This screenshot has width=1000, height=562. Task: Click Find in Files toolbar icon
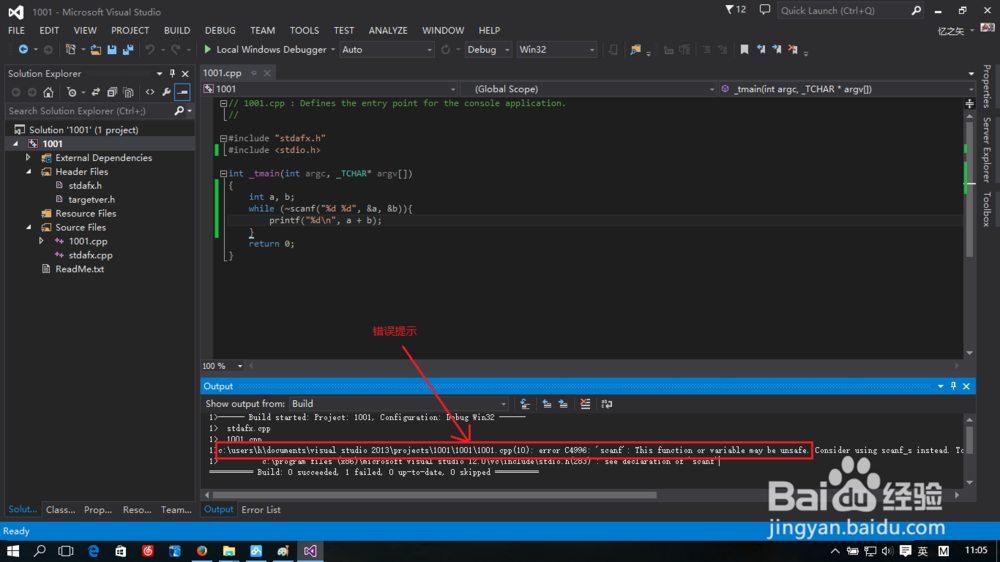[x=635, y=49]
